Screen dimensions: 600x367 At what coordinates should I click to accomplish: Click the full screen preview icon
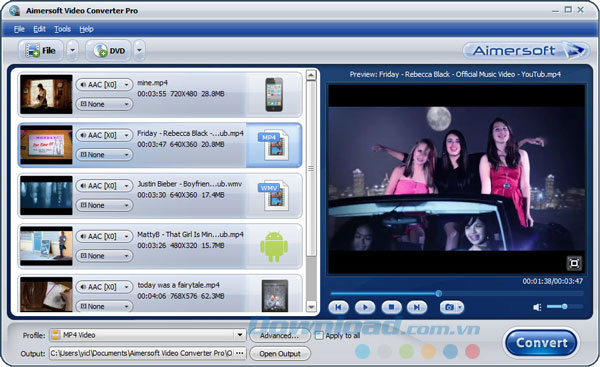(574, 263)
